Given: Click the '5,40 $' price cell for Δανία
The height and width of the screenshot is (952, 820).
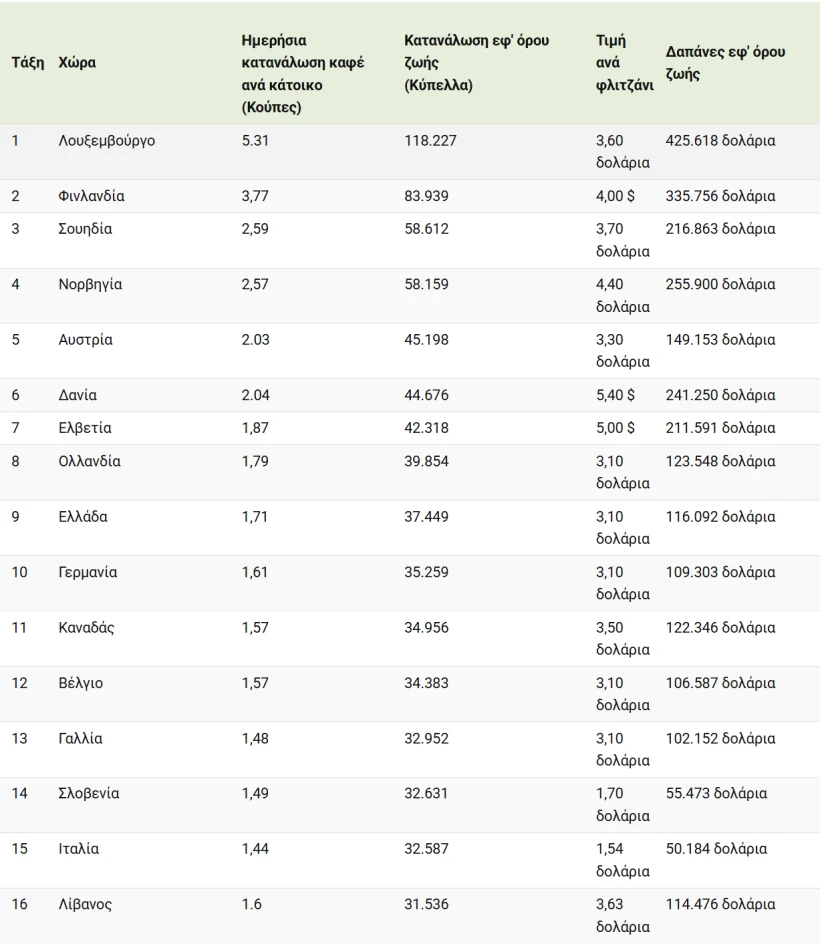Looking at the screenshot, I should pos(615,395).
